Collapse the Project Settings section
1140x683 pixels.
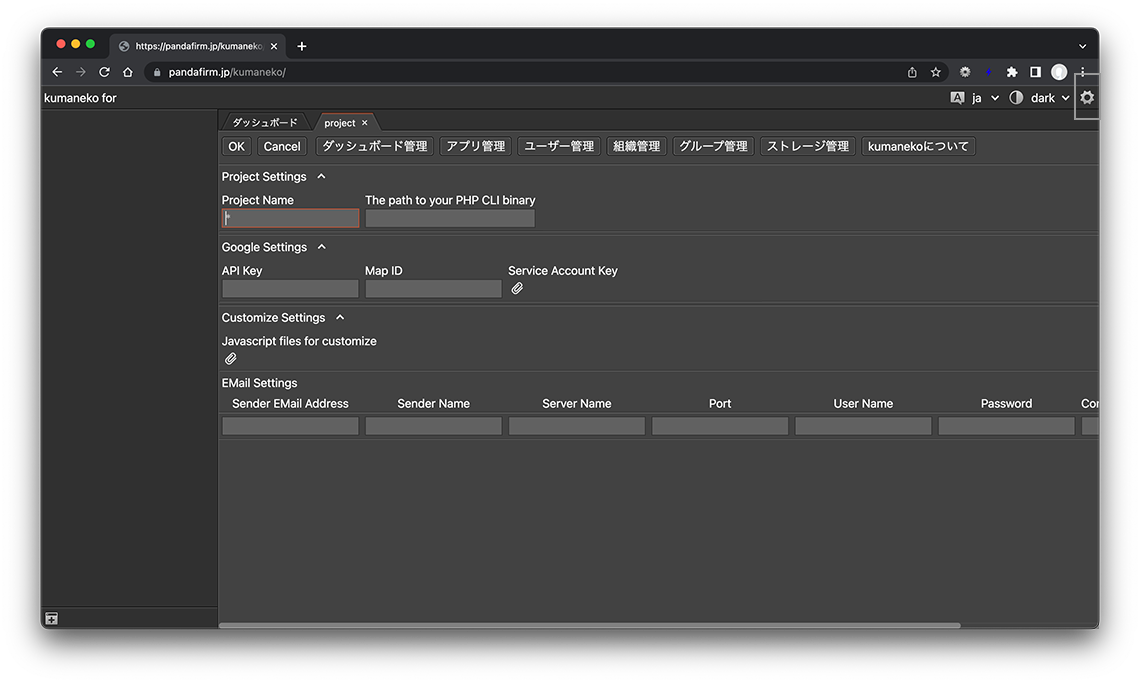[321, 177]
